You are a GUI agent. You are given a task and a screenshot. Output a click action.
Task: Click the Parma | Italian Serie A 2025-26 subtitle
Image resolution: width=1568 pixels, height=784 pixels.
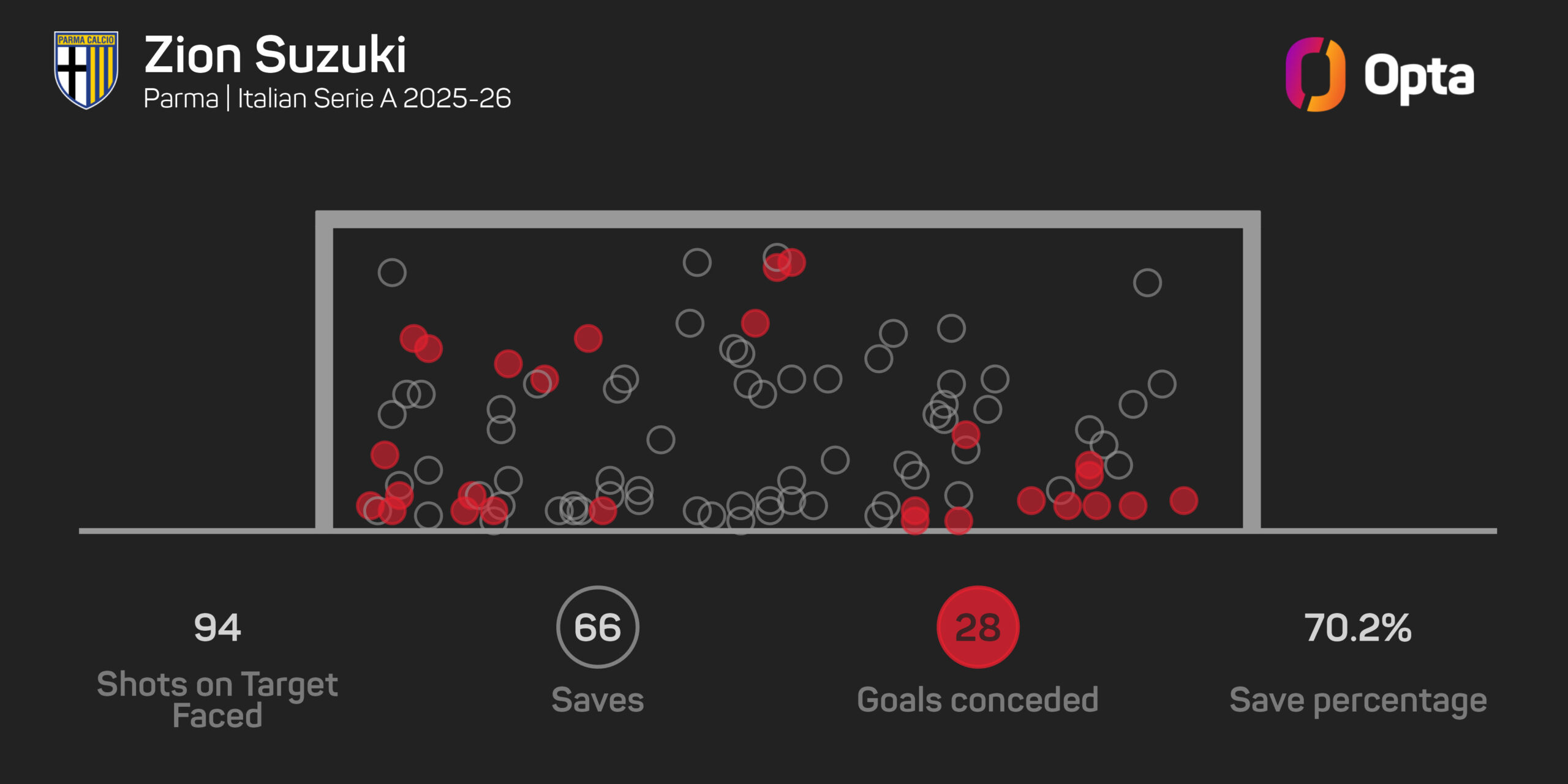pyautogui.click(x=327, y=99)
